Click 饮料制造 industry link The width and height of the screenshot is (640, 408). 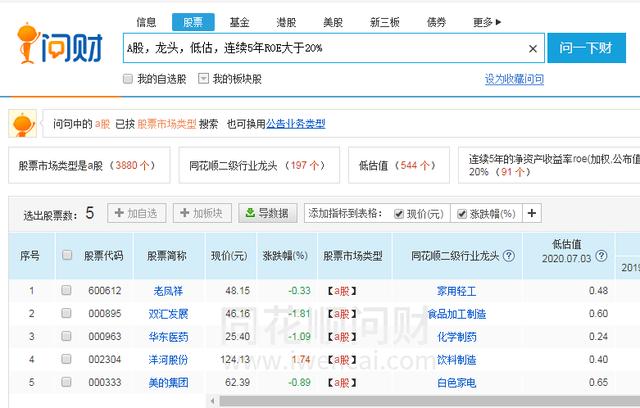pos(457,360)
